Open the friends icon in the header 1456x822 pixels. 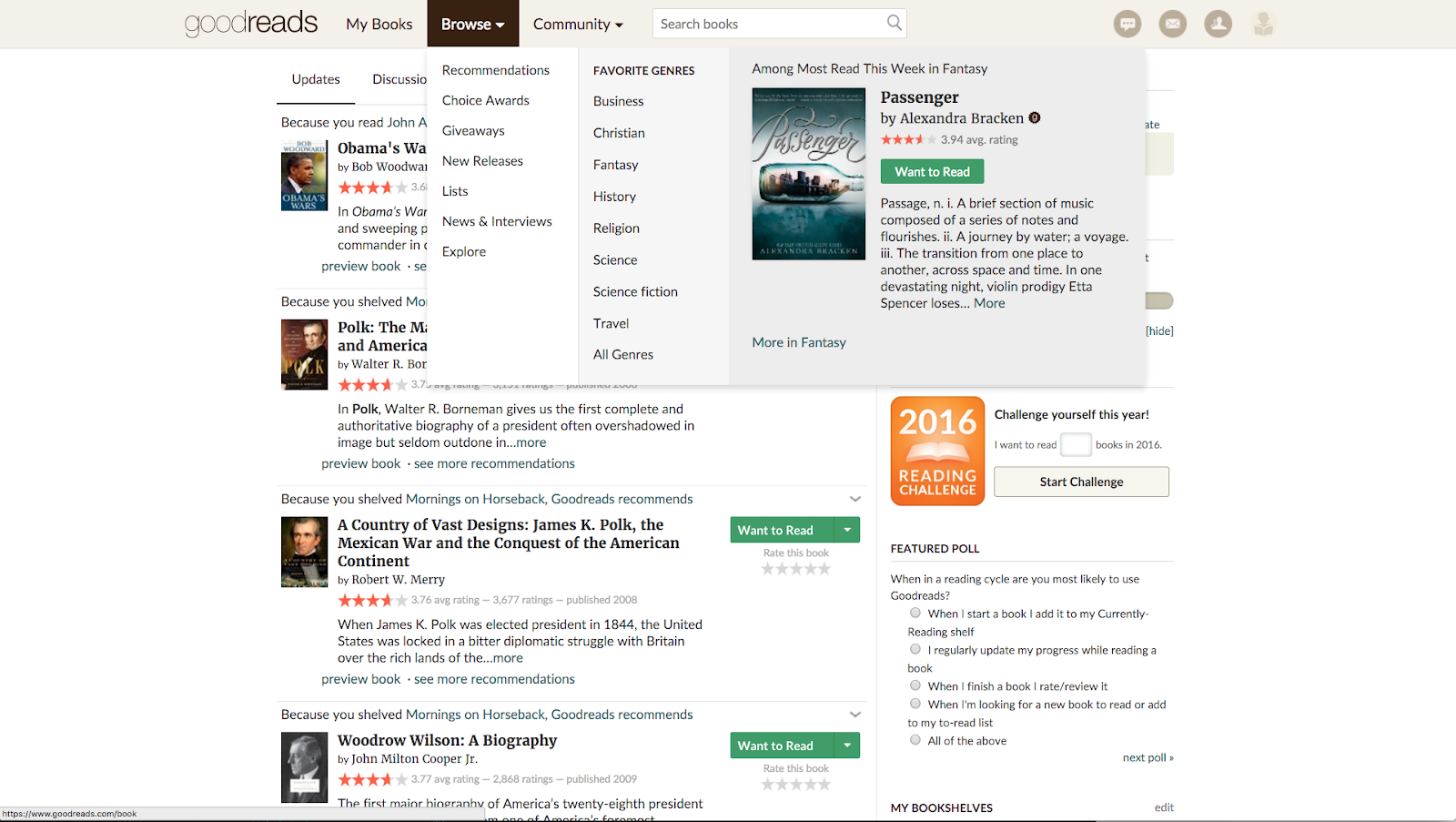[1218, 24]
